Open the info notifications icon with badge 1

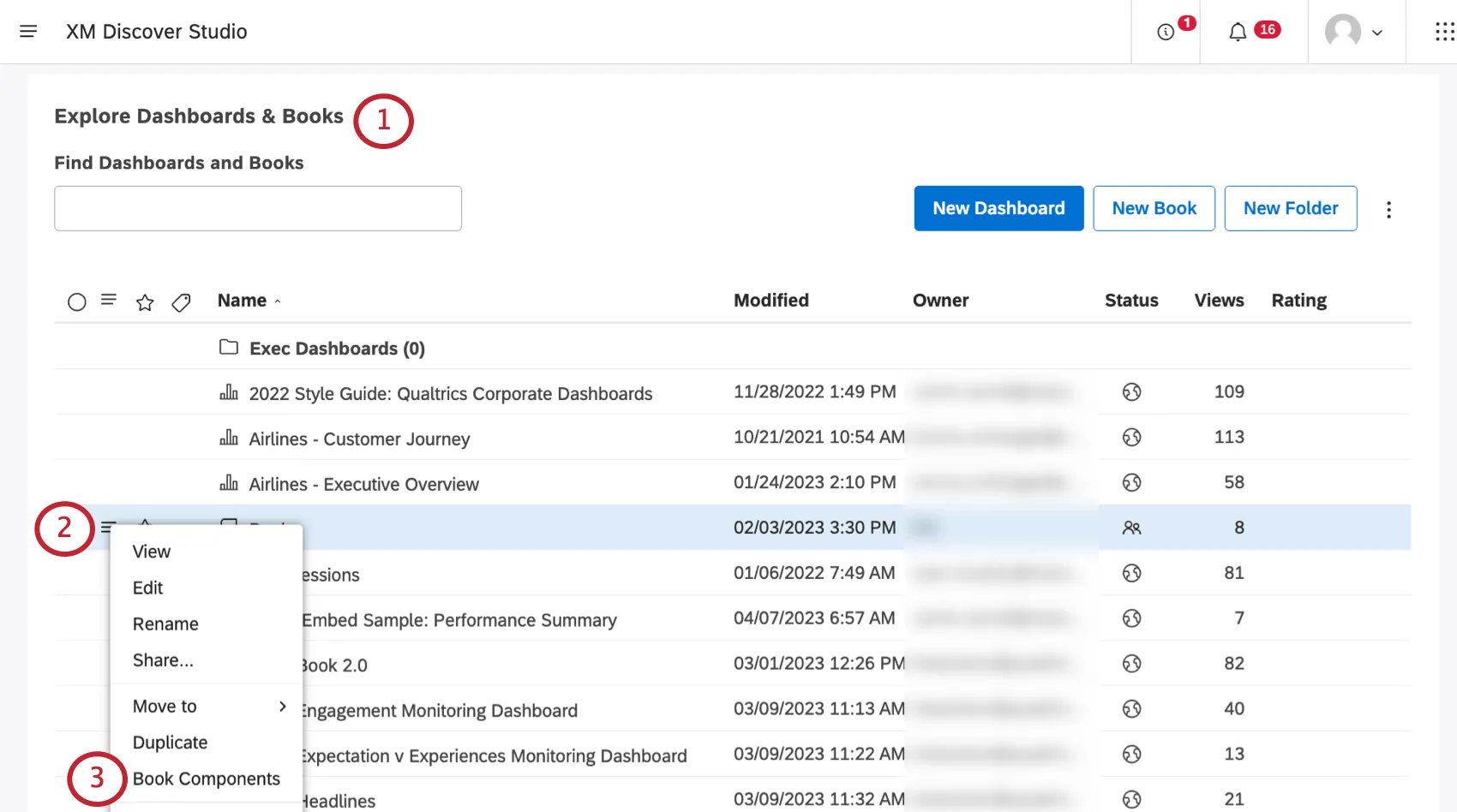coord(1166,32)
